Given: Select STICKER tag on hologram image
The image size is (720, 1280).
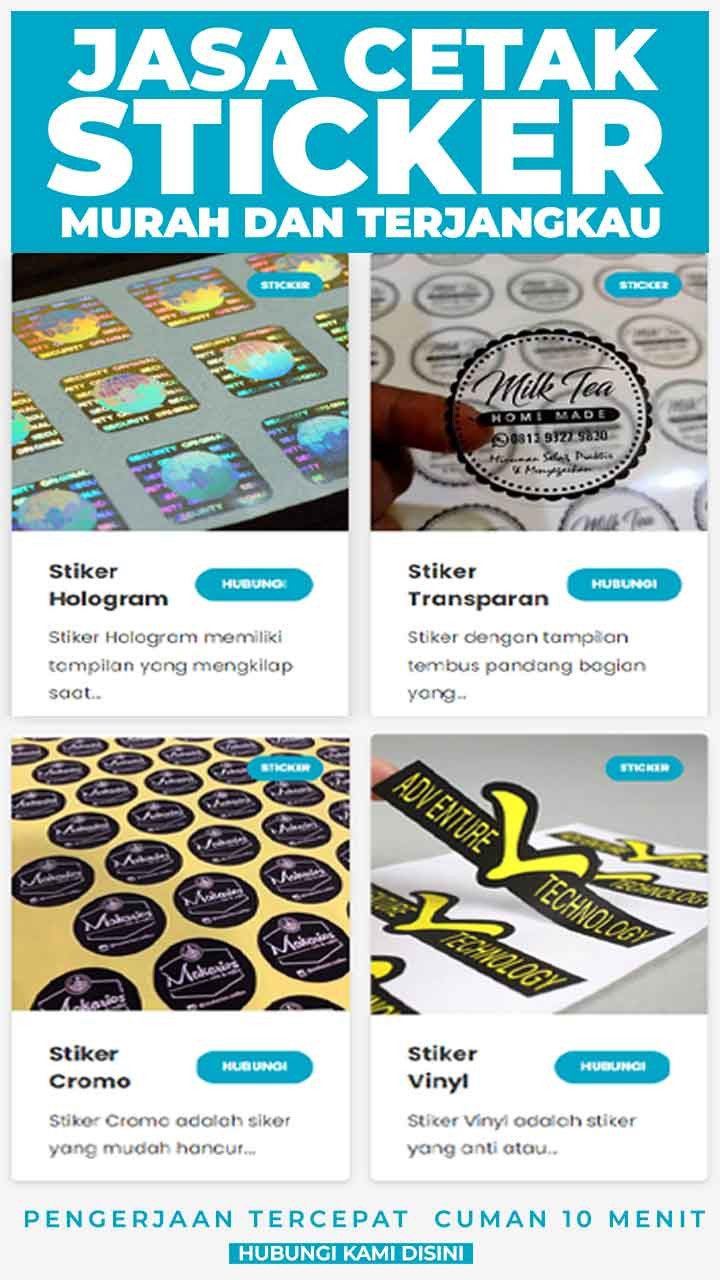Looking at the screenshot, I should [x=285, y=285].
